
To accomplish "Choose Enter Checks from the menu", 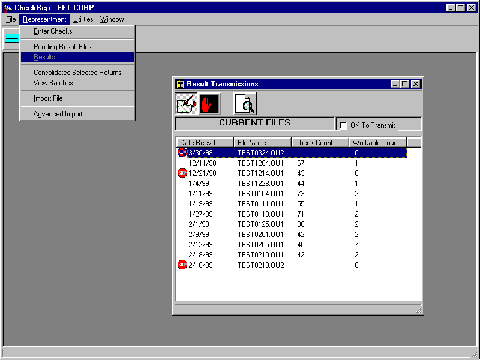I will 77,31.
